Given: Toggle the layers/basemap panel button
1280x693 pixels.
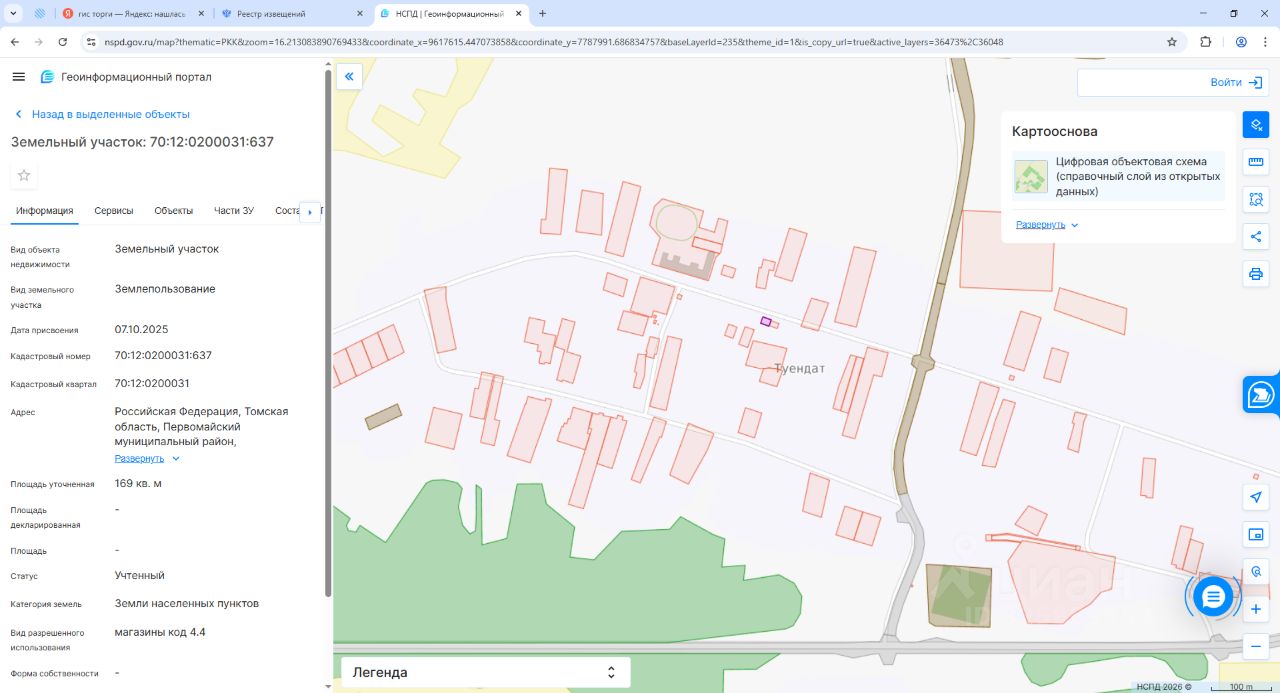Looking at the screenshot, I should pyautogui.click(x=1256, y=125).
